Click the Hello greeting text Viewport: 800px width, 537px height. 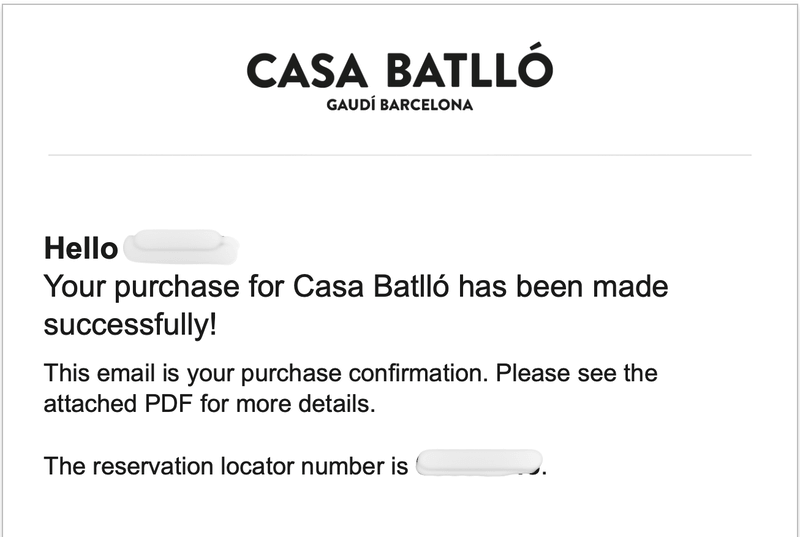(82, 248)
